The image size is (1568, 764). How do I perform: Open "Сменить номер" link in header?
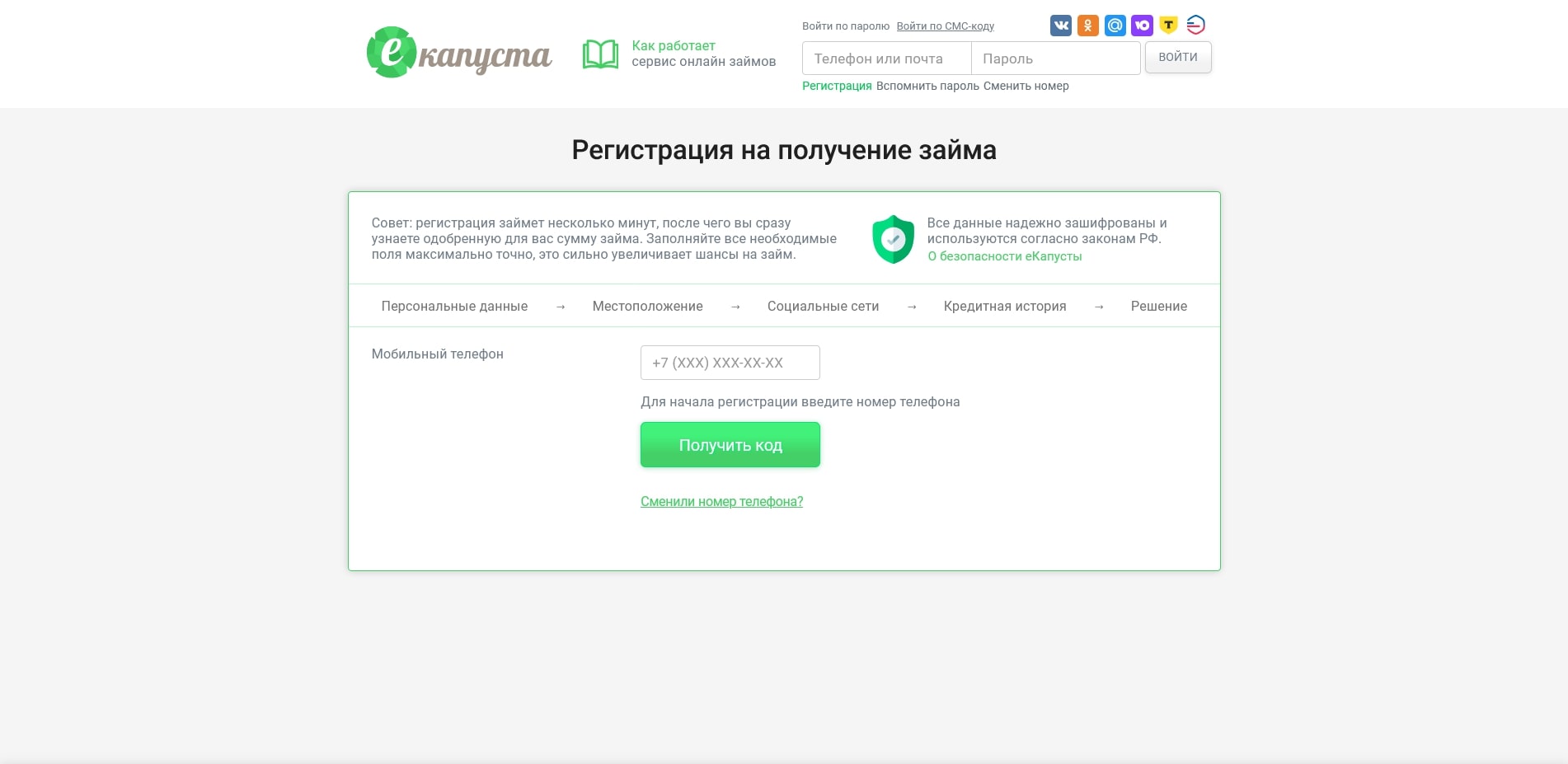pyautogui.click(x=1026, y=86)
